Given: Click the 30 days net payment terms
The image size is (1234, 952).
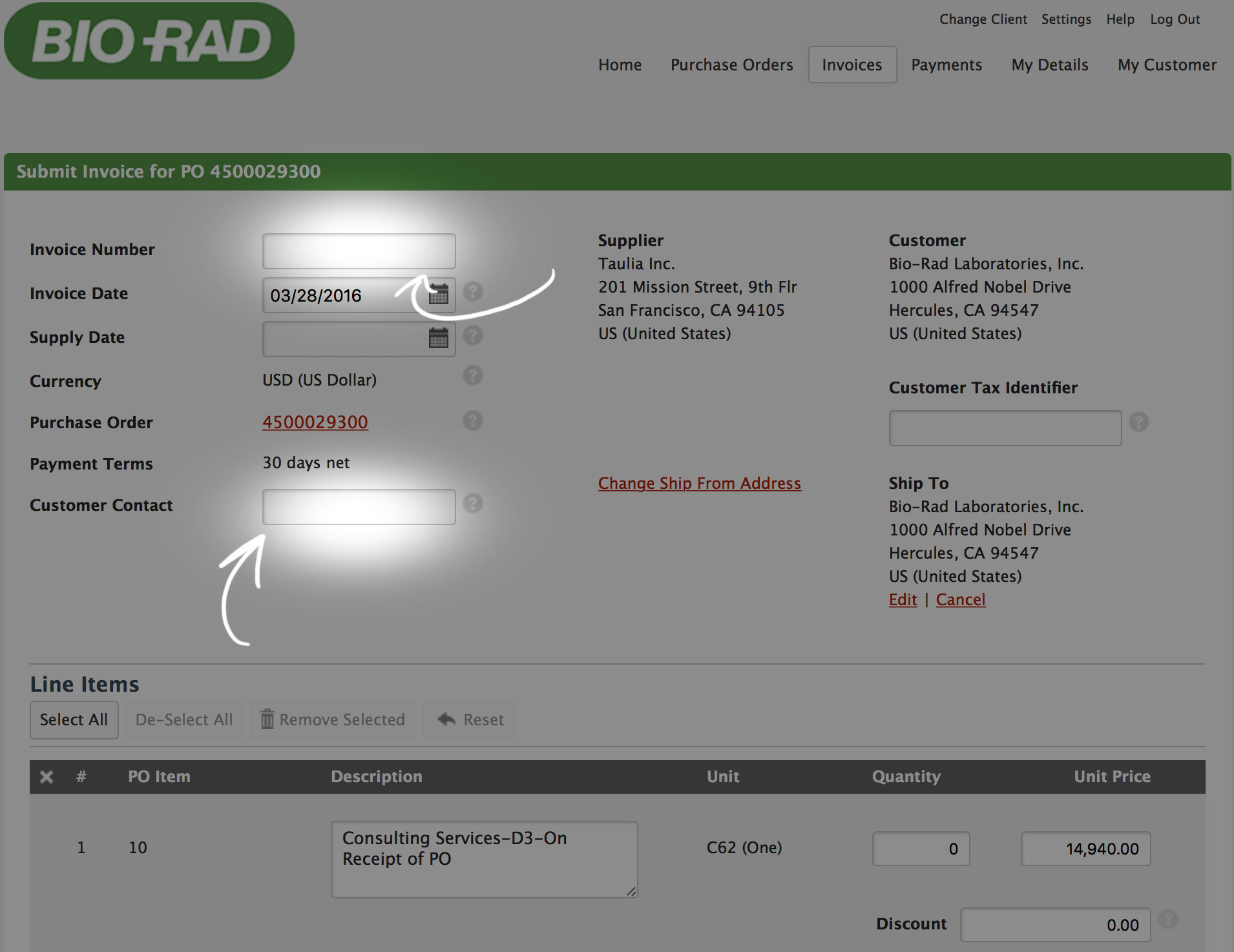Looking at the screenshot, I should click(306, 462).
